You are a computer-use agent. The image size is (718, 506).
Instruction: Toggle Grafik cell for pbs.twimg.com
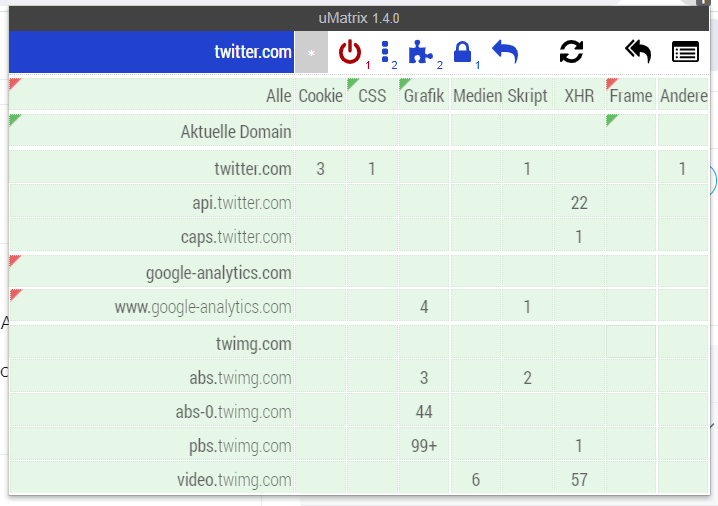[424, 445]
